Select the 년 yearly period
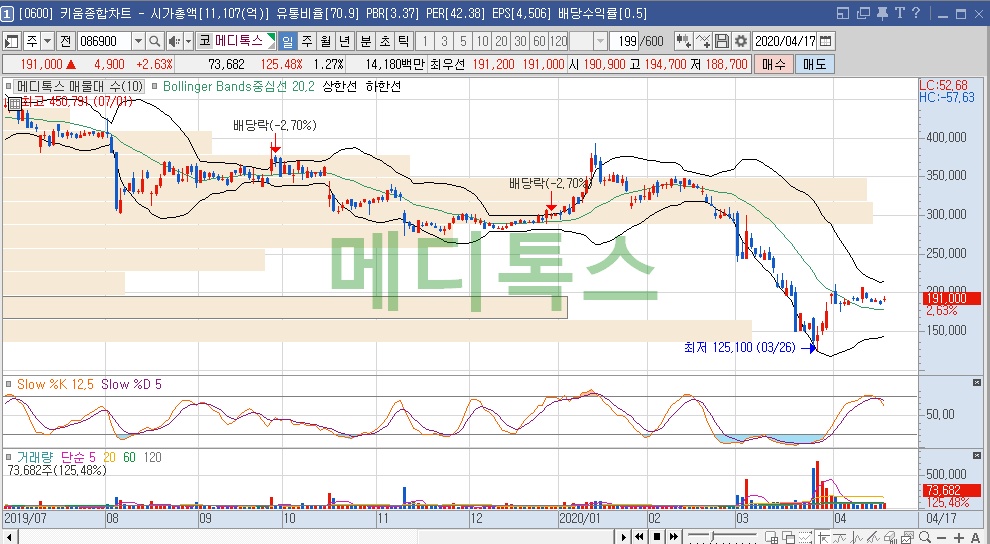The width and height of the screenshot is (990, 544). [345, 42]
